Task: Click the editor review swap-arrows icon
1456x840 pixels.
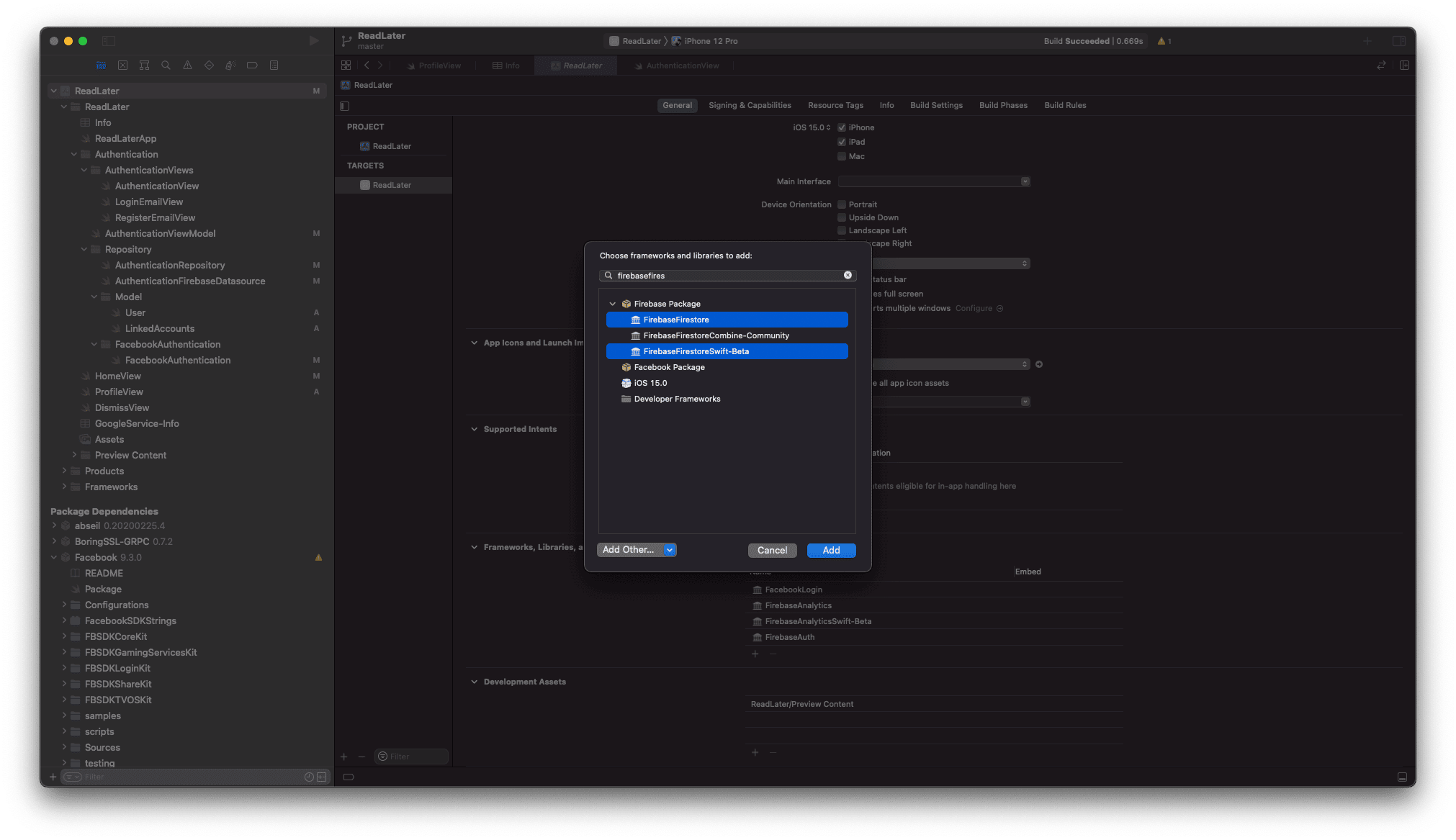Action: point(1381,66)
